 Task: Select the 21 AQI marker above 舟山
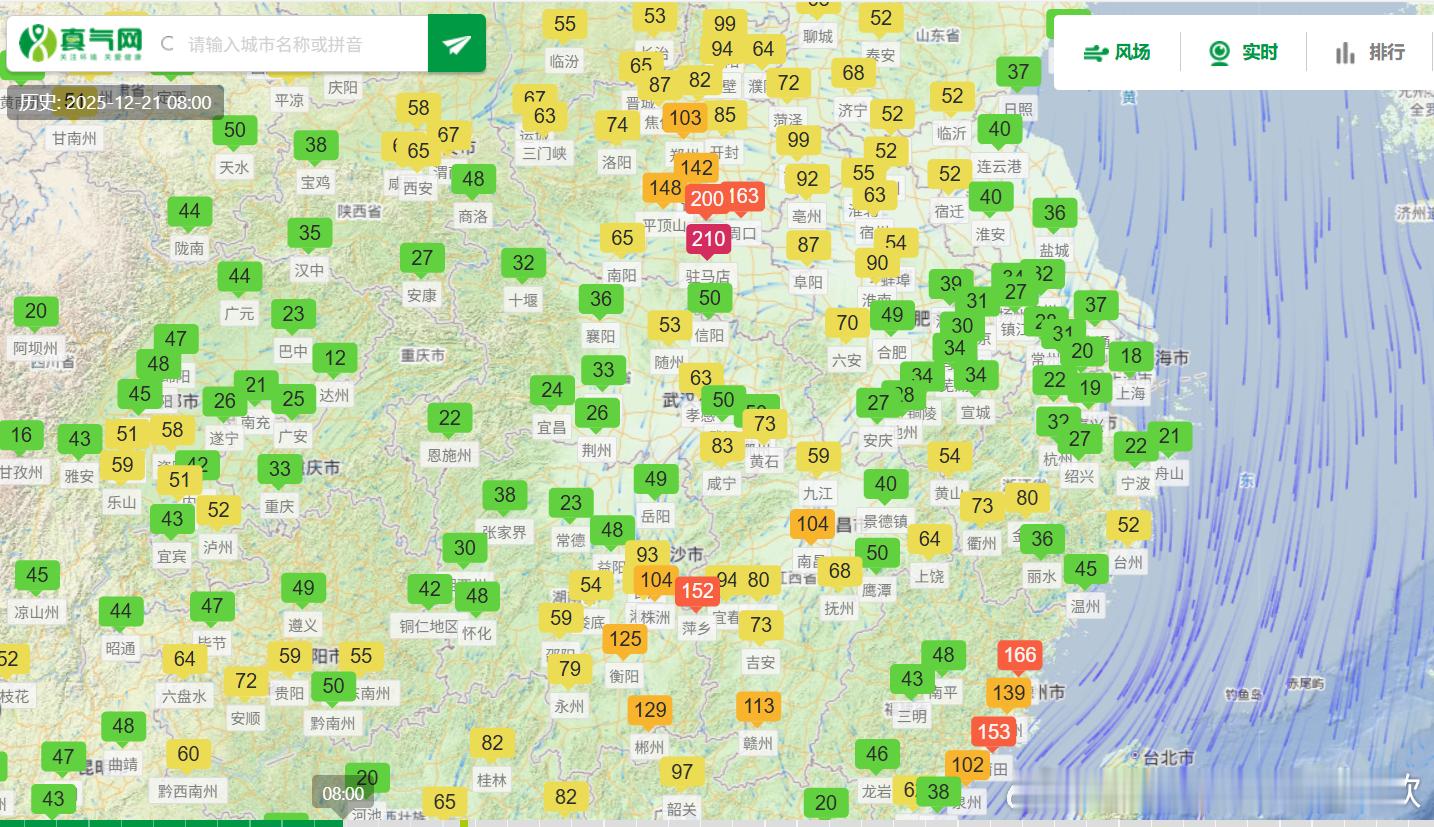1169,435
